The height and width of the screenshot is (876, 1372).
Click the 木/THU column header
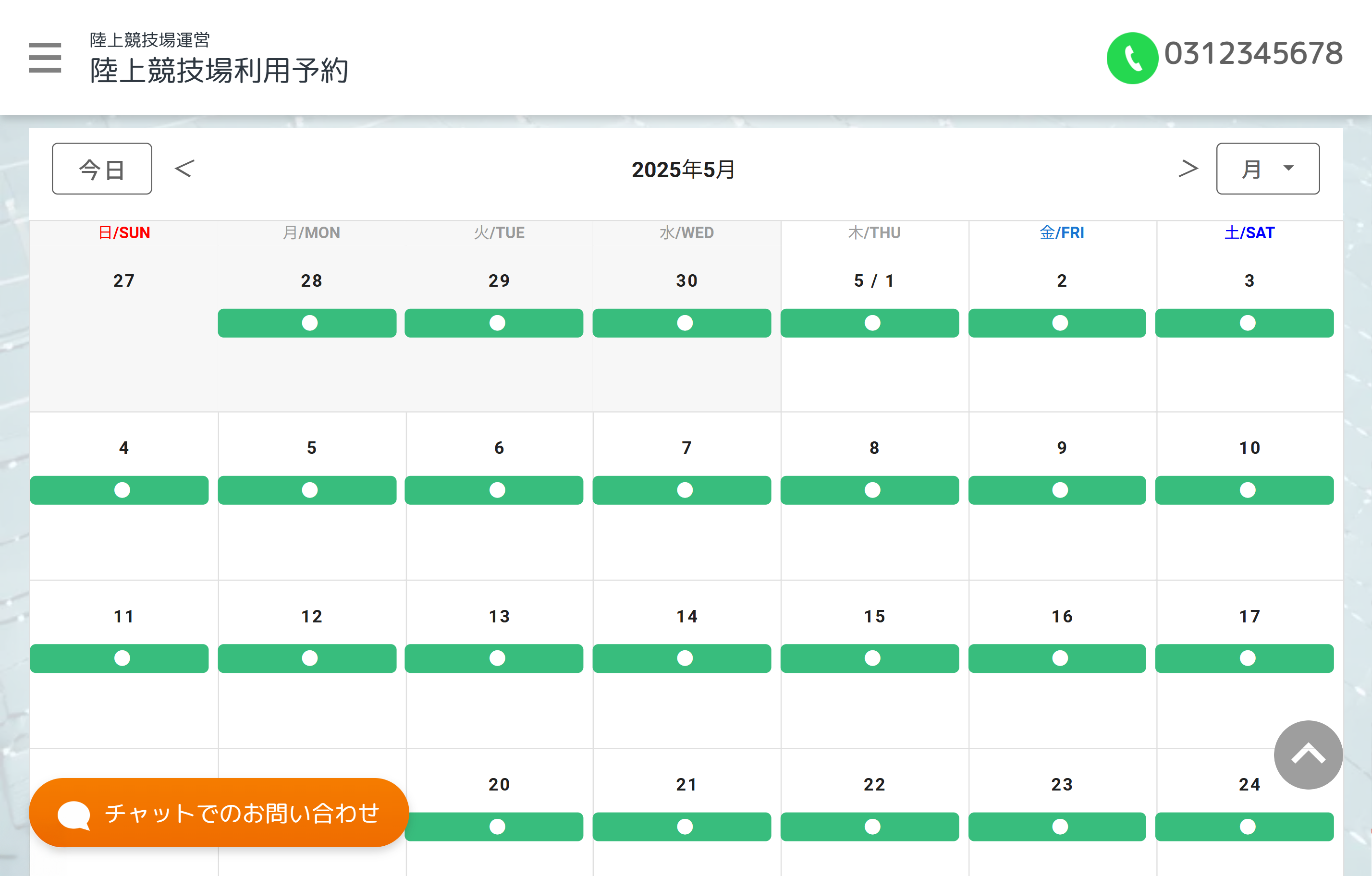pos(874,233)
